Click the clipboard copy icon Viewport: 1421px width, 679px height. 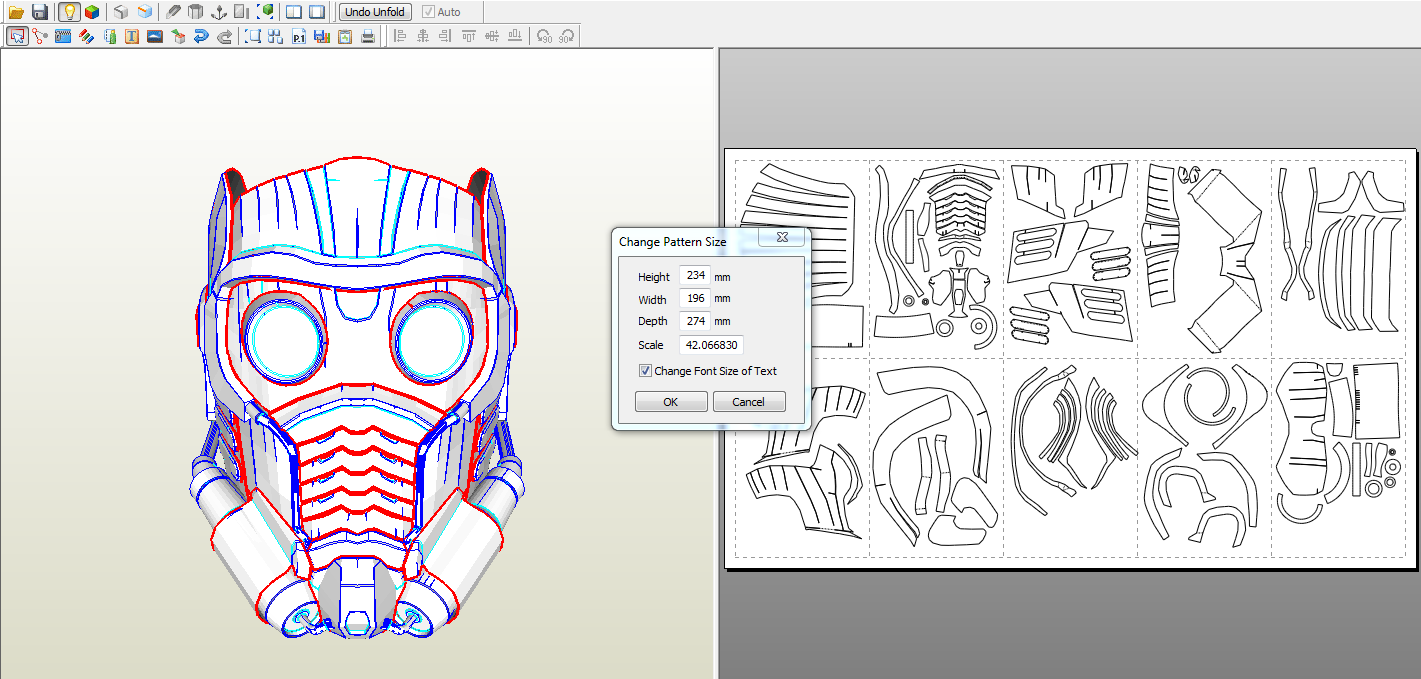click(x=345, y=37)
